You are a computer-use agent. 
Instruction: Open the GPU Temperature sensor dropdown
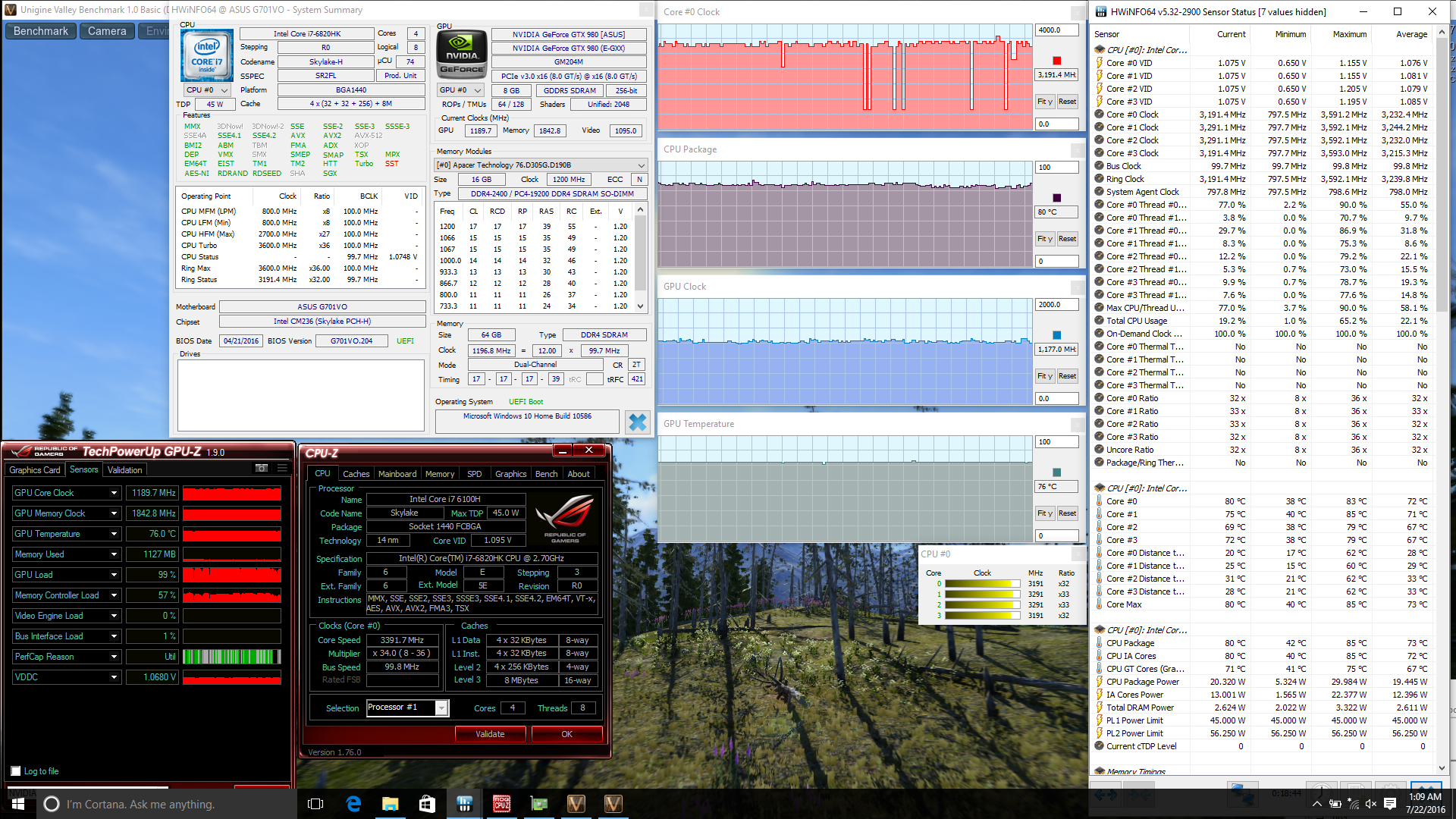tap(114, 534)
